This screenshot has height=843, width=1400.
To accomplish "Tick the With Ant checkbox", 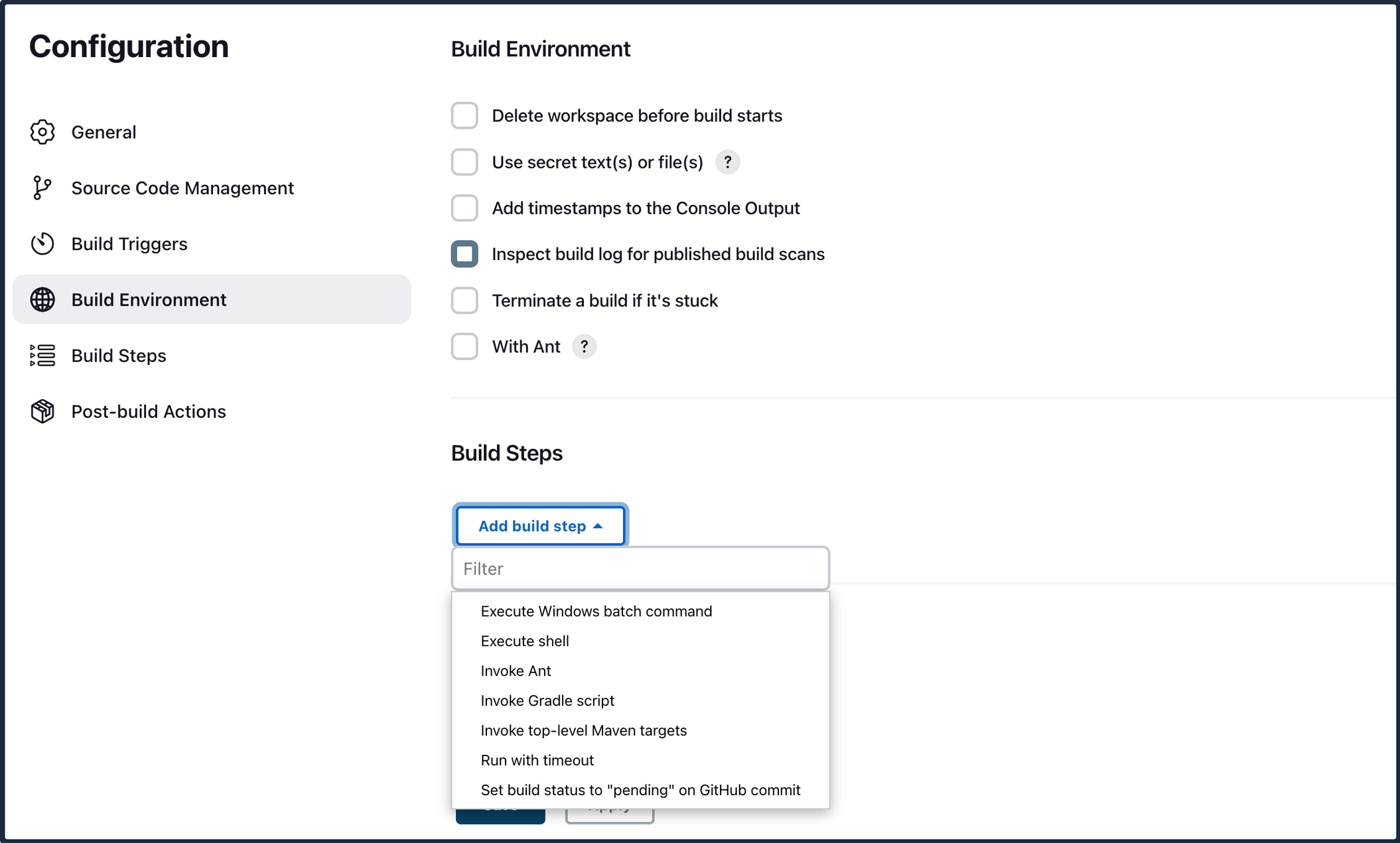I will coord(464,346).
